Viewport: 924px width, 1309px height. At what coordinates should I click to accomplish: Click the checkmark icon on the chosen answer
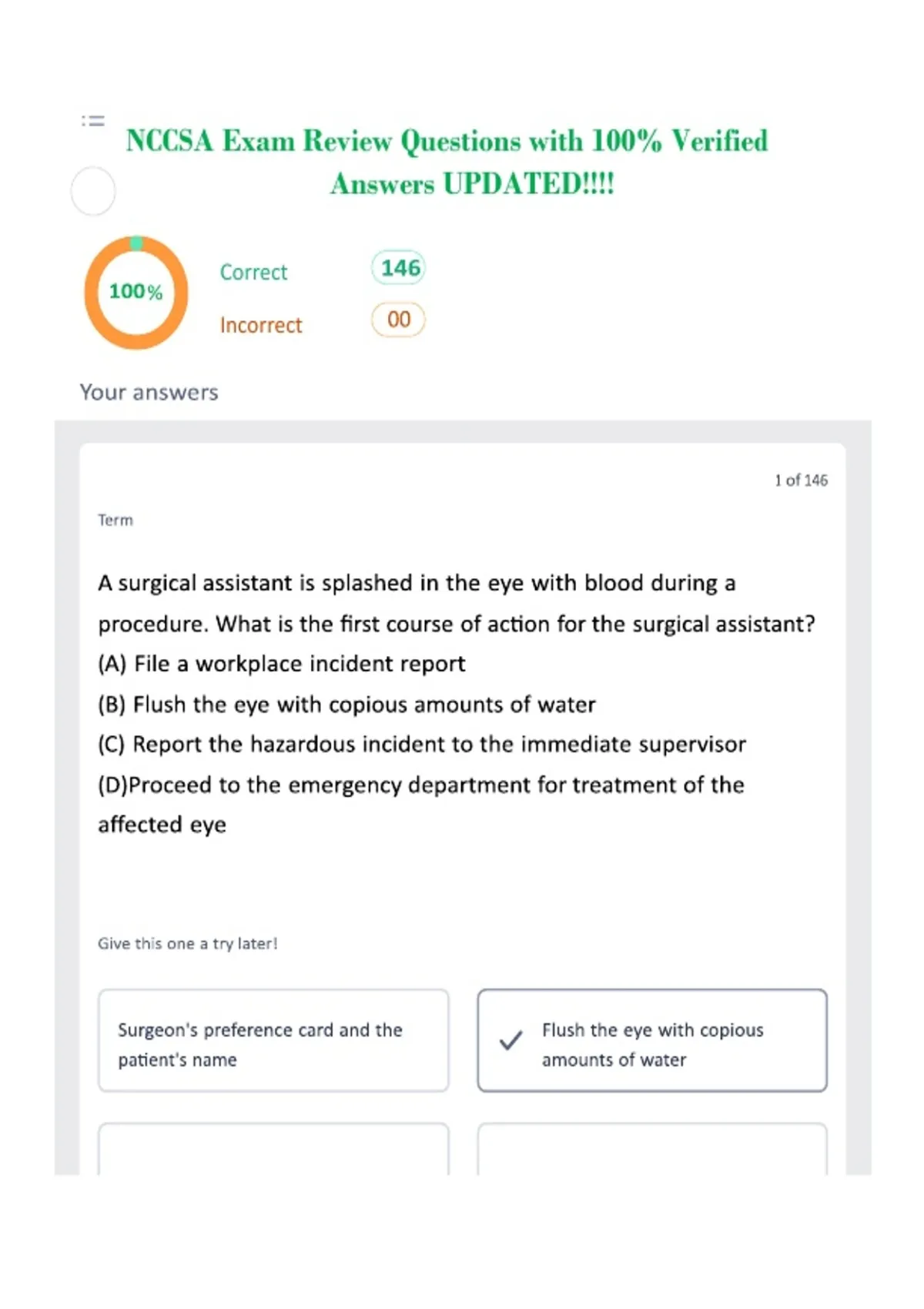pyautogui.click(x=511, y=1040)
